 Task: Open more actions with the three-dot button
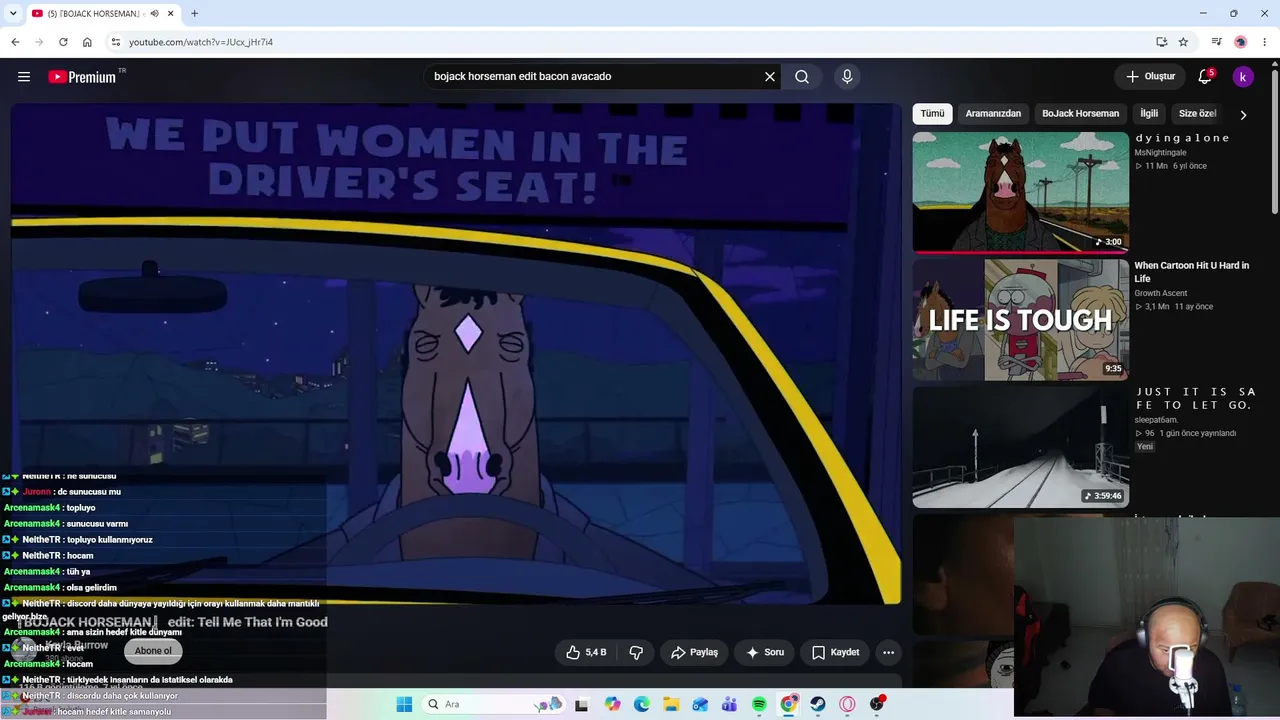coord(888,652)
